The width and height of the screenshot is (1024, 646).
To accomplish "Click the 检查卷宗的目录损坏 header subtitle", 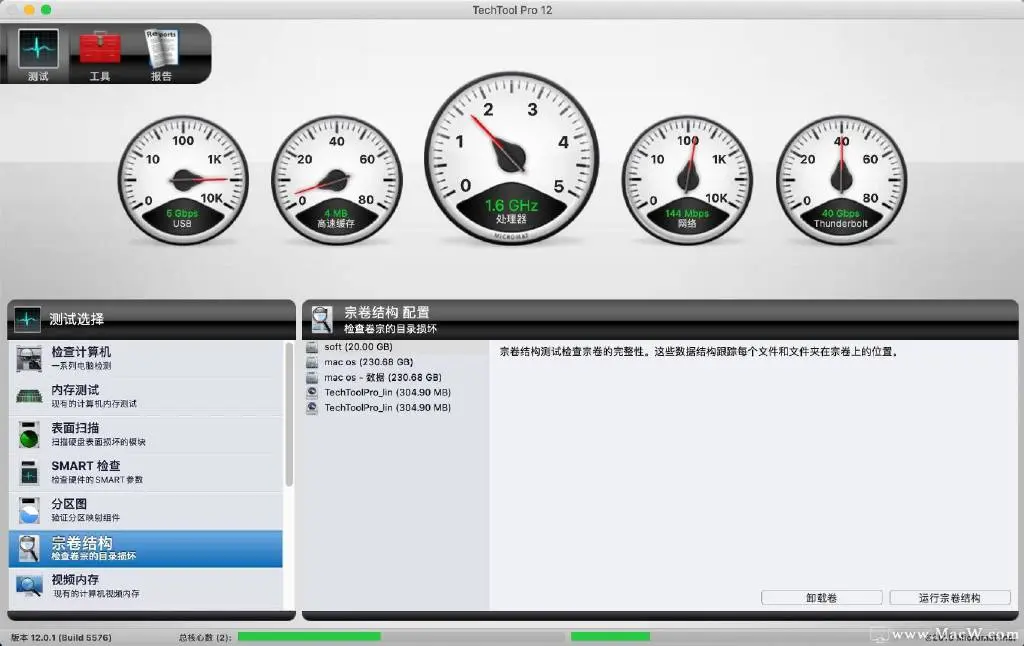I will 391,329.
